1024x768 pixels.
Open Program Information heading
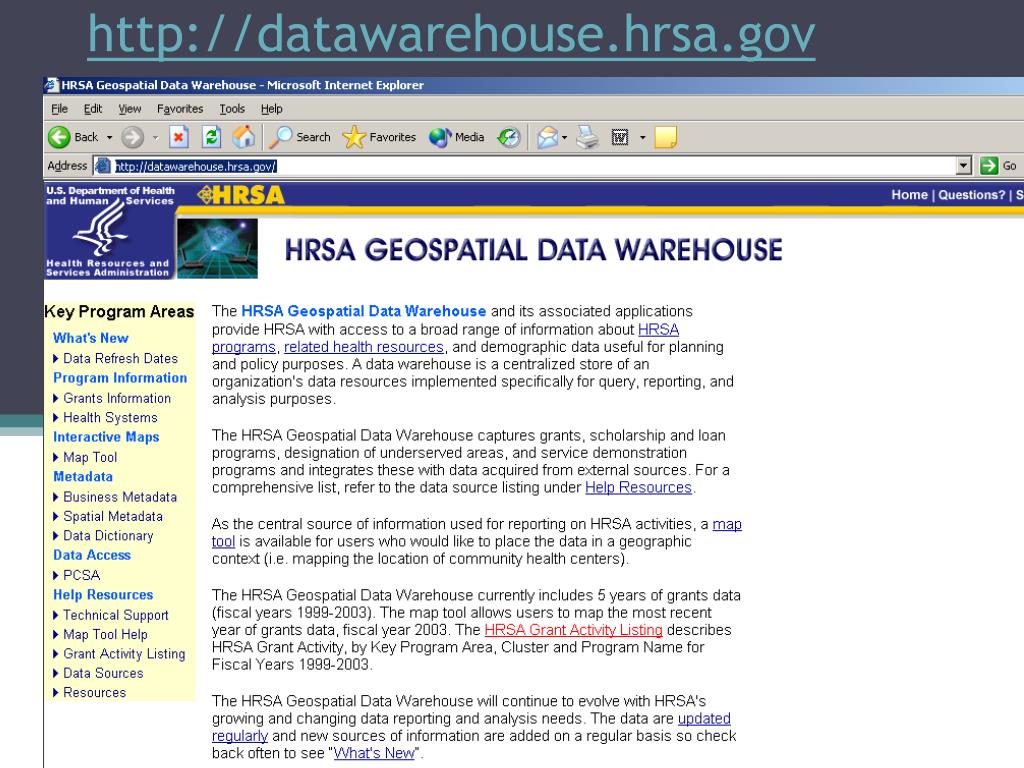click(120, 378)
